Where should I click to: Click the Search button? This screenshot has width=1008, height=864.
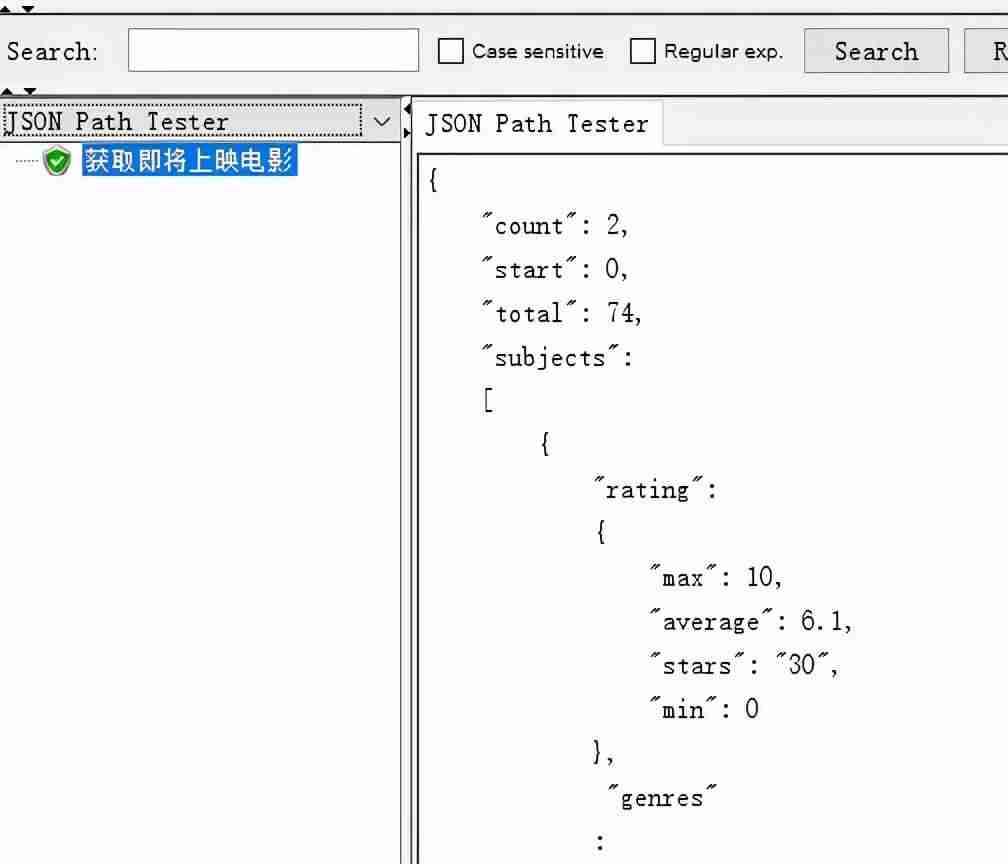[876, 51]
